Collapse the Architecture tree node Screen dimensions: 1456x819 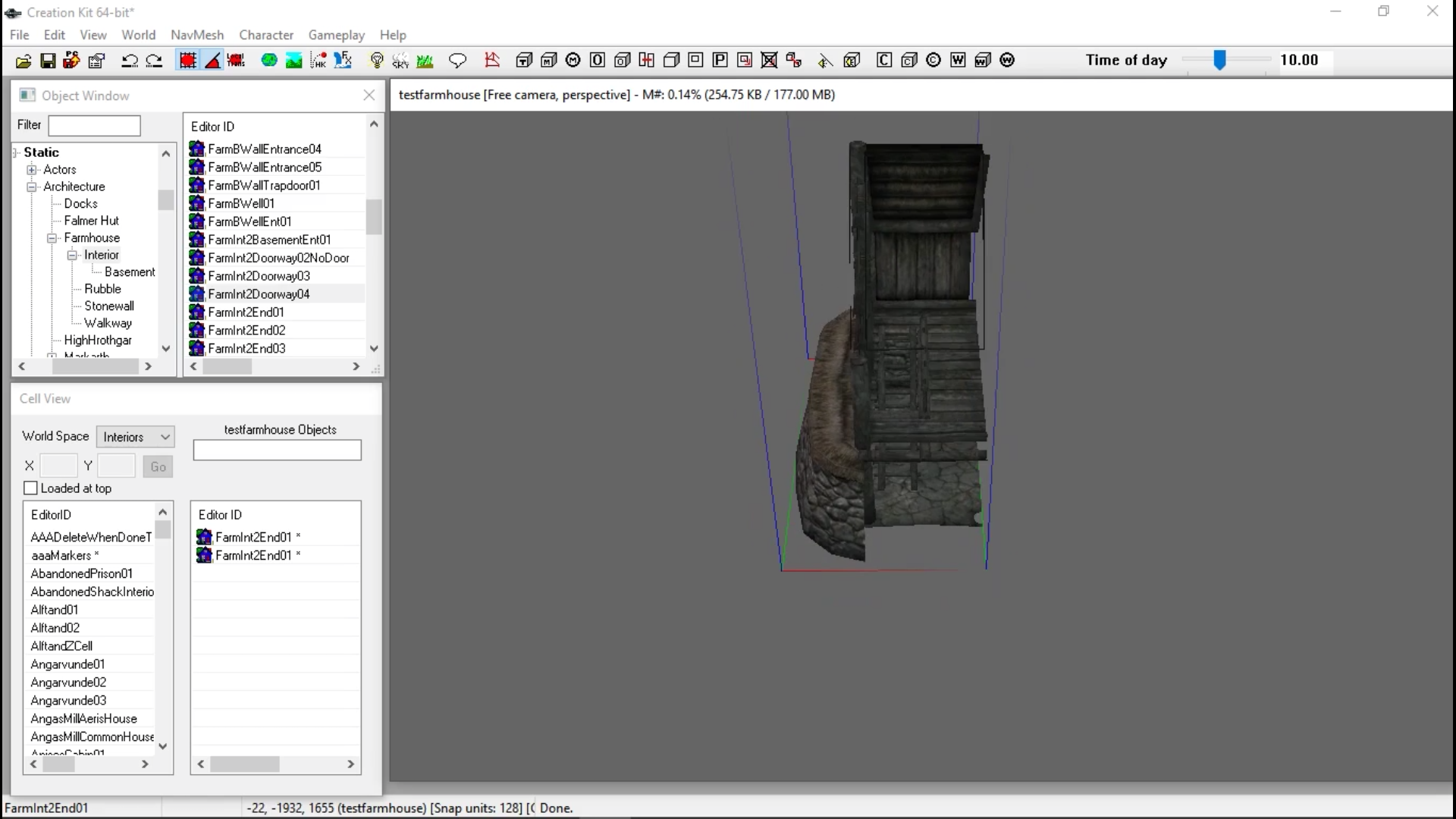coord(32,187)
